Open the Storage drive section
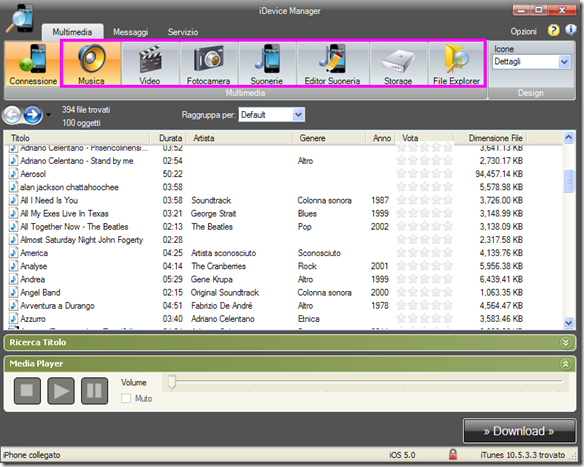This screenshot has width=584, height=467. pyautogui.click(x=398, y=64)
